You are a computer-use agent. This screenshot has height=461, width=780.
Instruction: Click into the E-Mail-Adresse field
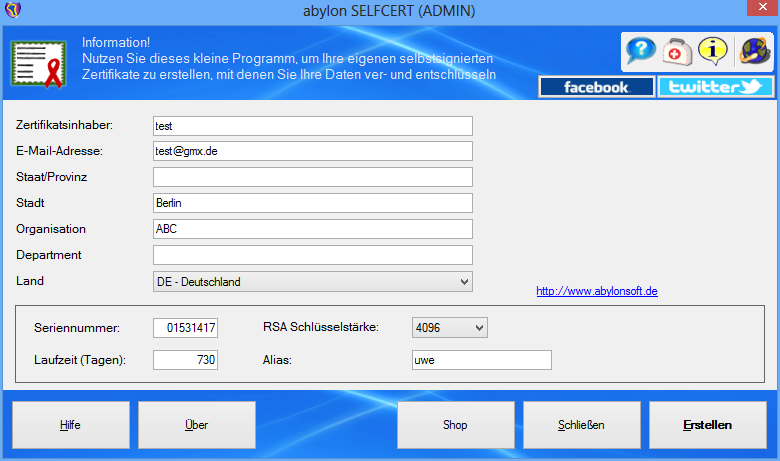point(313,151)
